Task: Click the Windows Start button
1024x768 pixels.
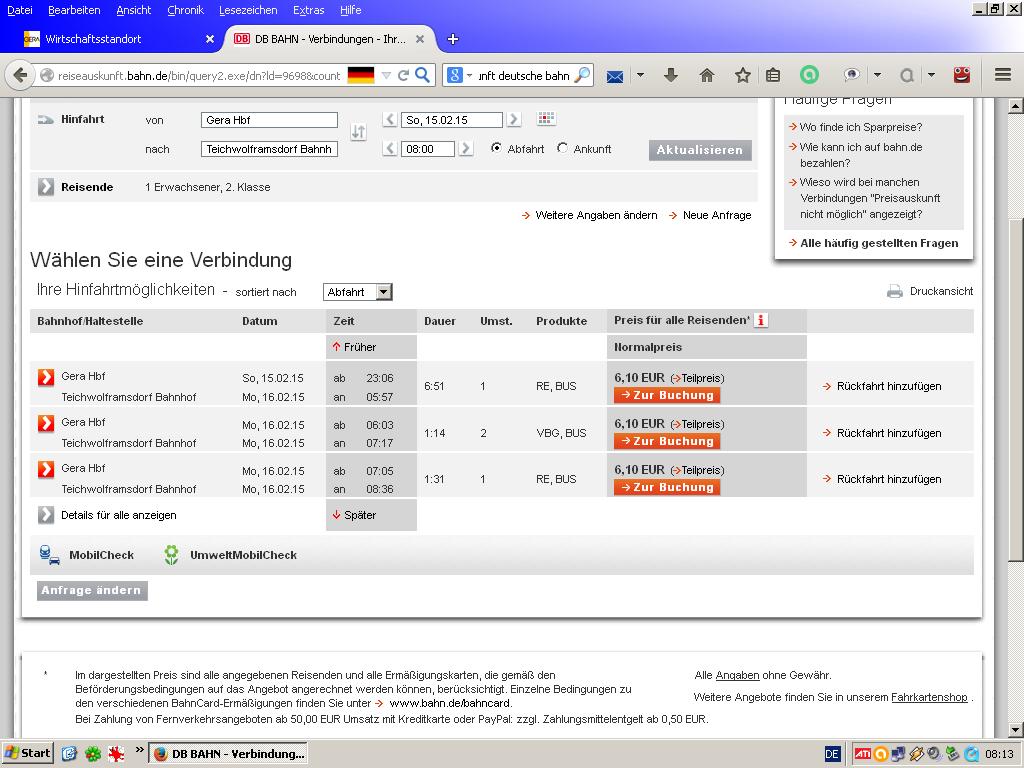Action: click(27, 753)
